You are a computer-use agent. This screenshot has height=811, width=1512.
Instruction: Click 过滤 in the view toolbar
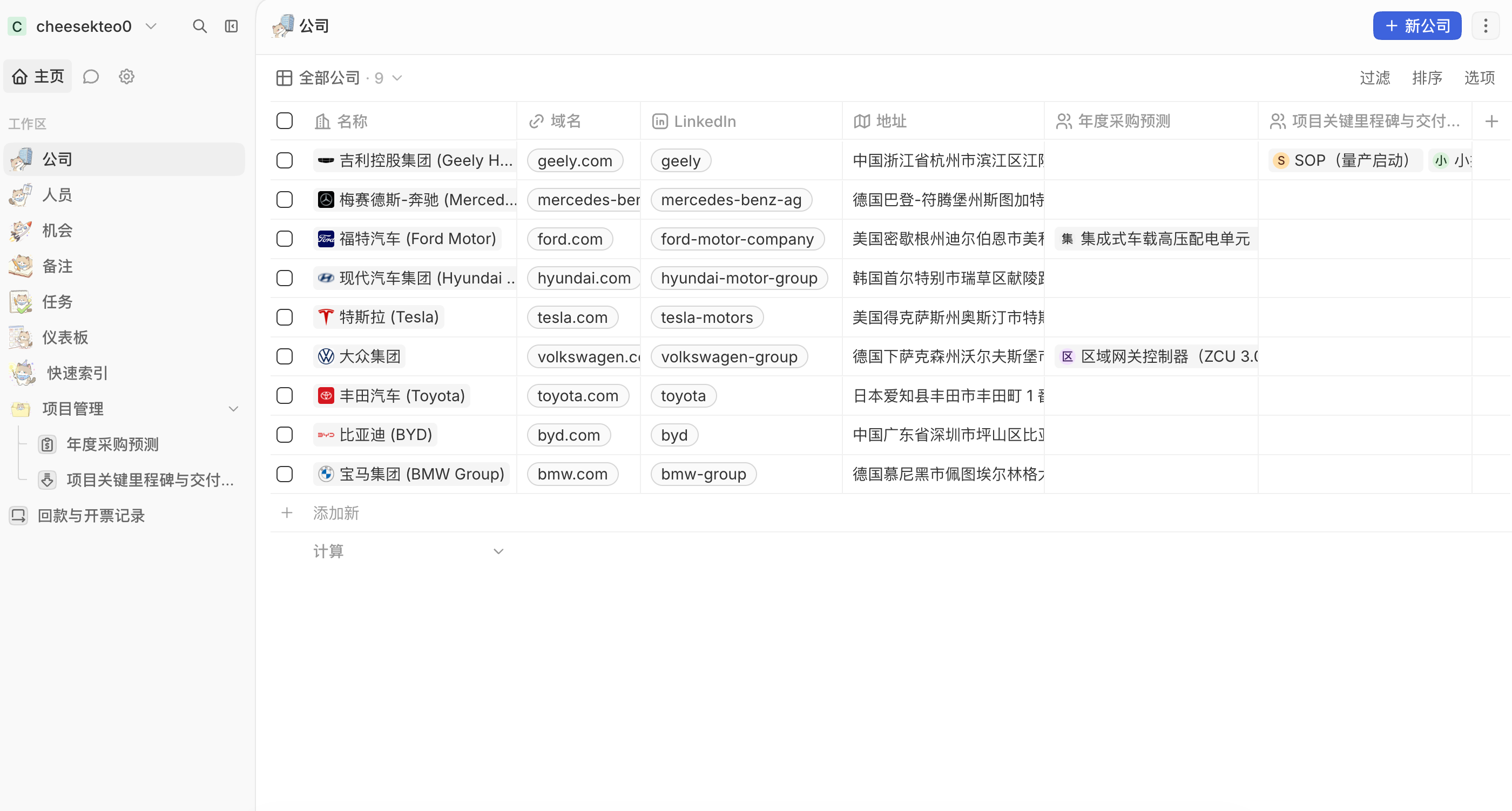point(1375,78)
